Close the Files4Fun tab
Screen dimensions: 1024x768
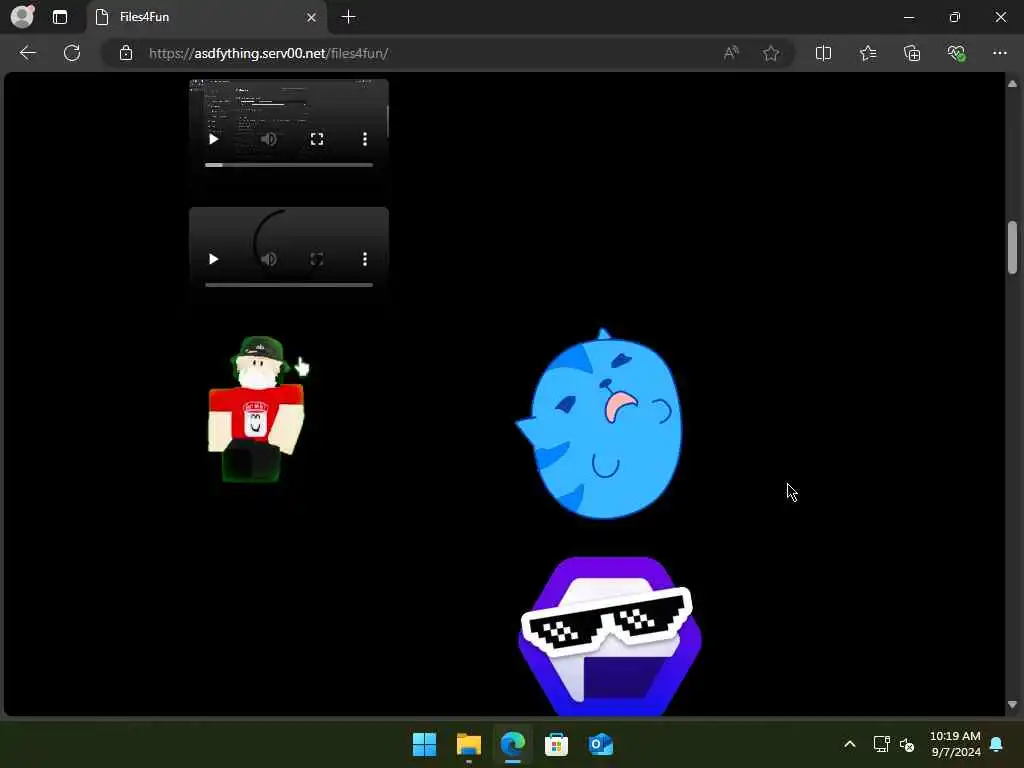coord(312,18)
